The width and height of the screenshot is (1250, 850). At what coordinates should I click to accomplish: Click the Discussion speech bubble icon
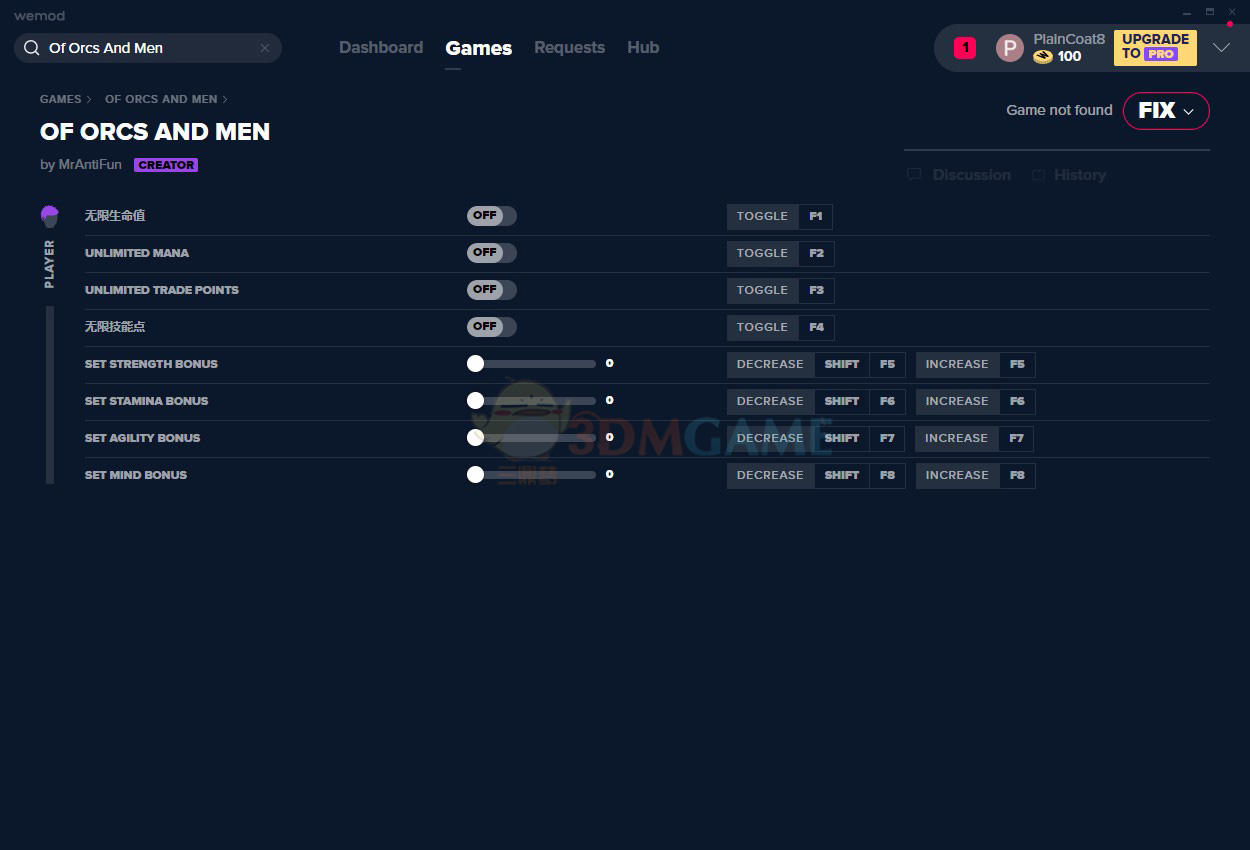(914, 175)
